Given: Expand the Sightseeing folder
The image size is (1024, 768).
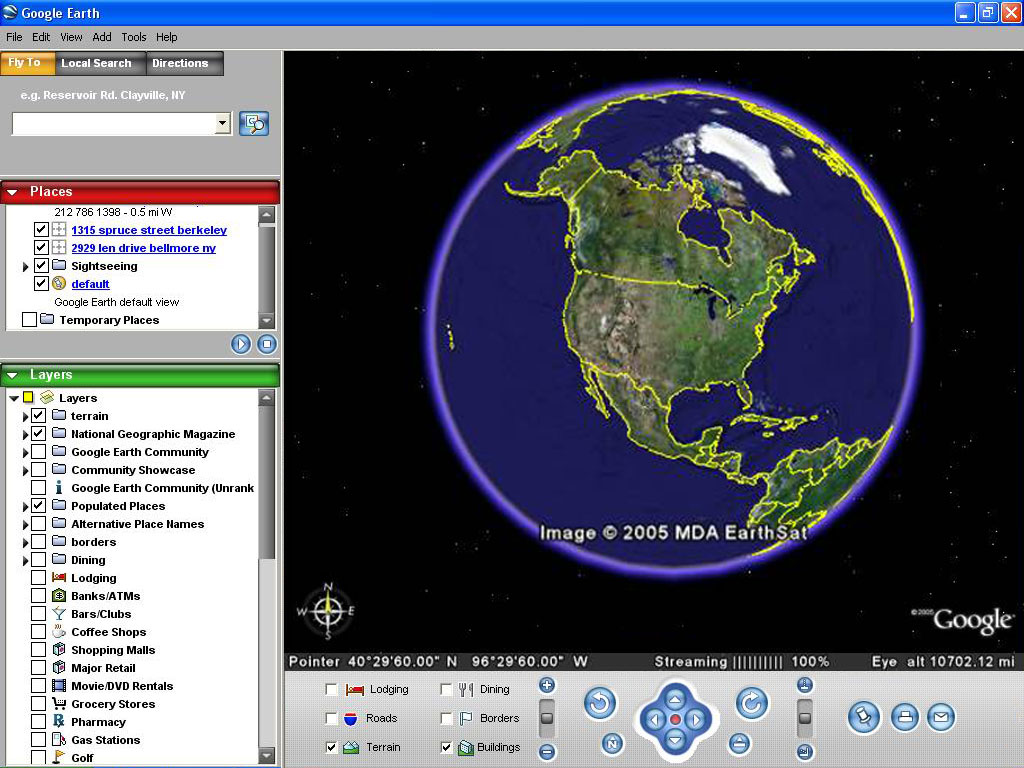Looking at the screenshot, I should [25, 266].
